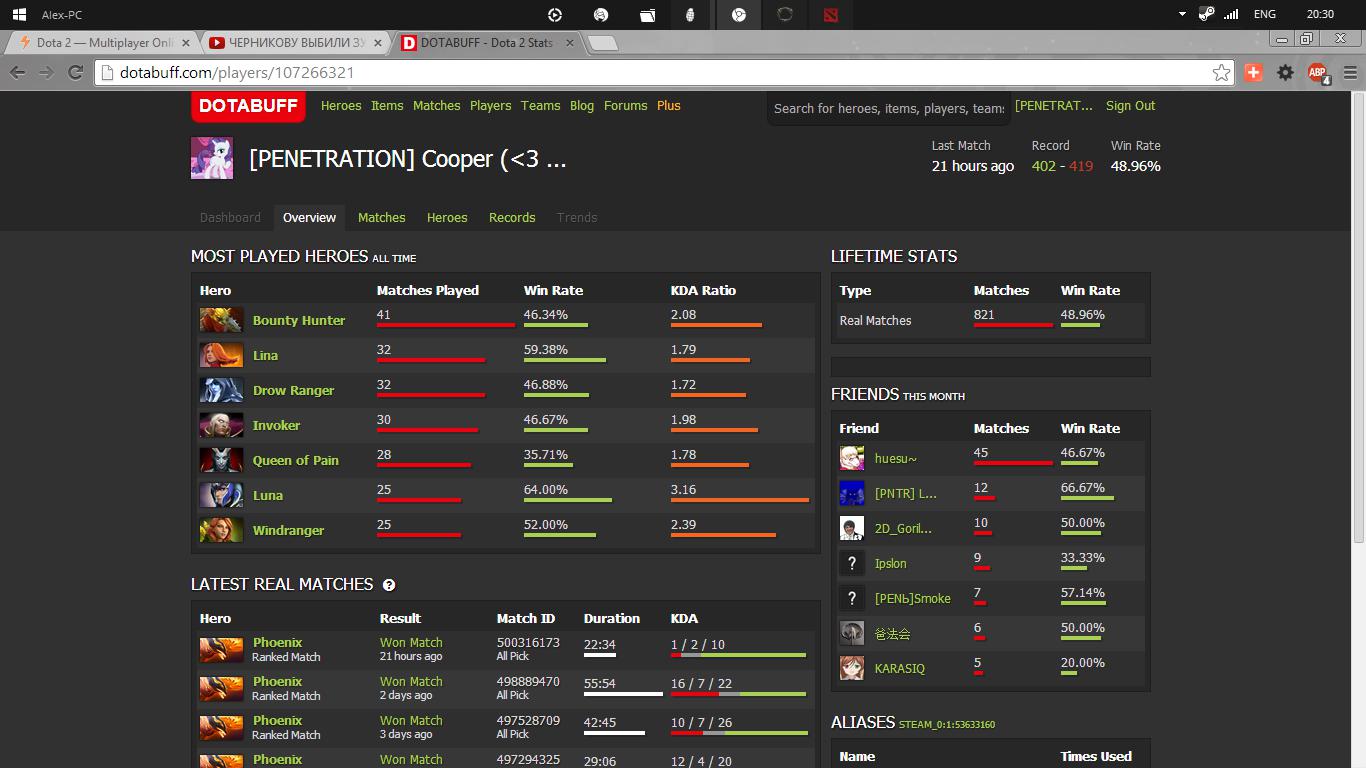Click the taskbar clock showing 20:30
Screen dimensions: 1366x768
pyautogui.click(x=1320, y=14)
